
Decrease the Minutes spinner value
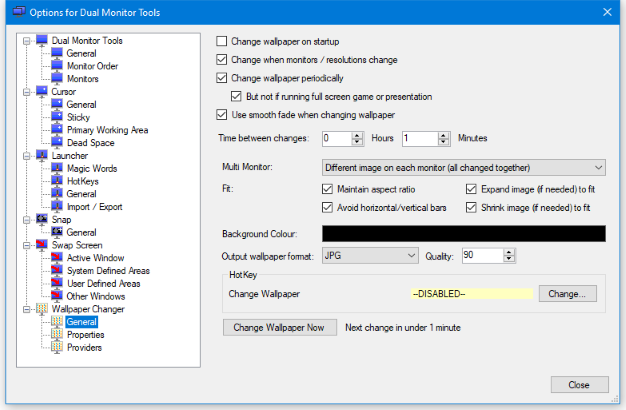(443, 142)
